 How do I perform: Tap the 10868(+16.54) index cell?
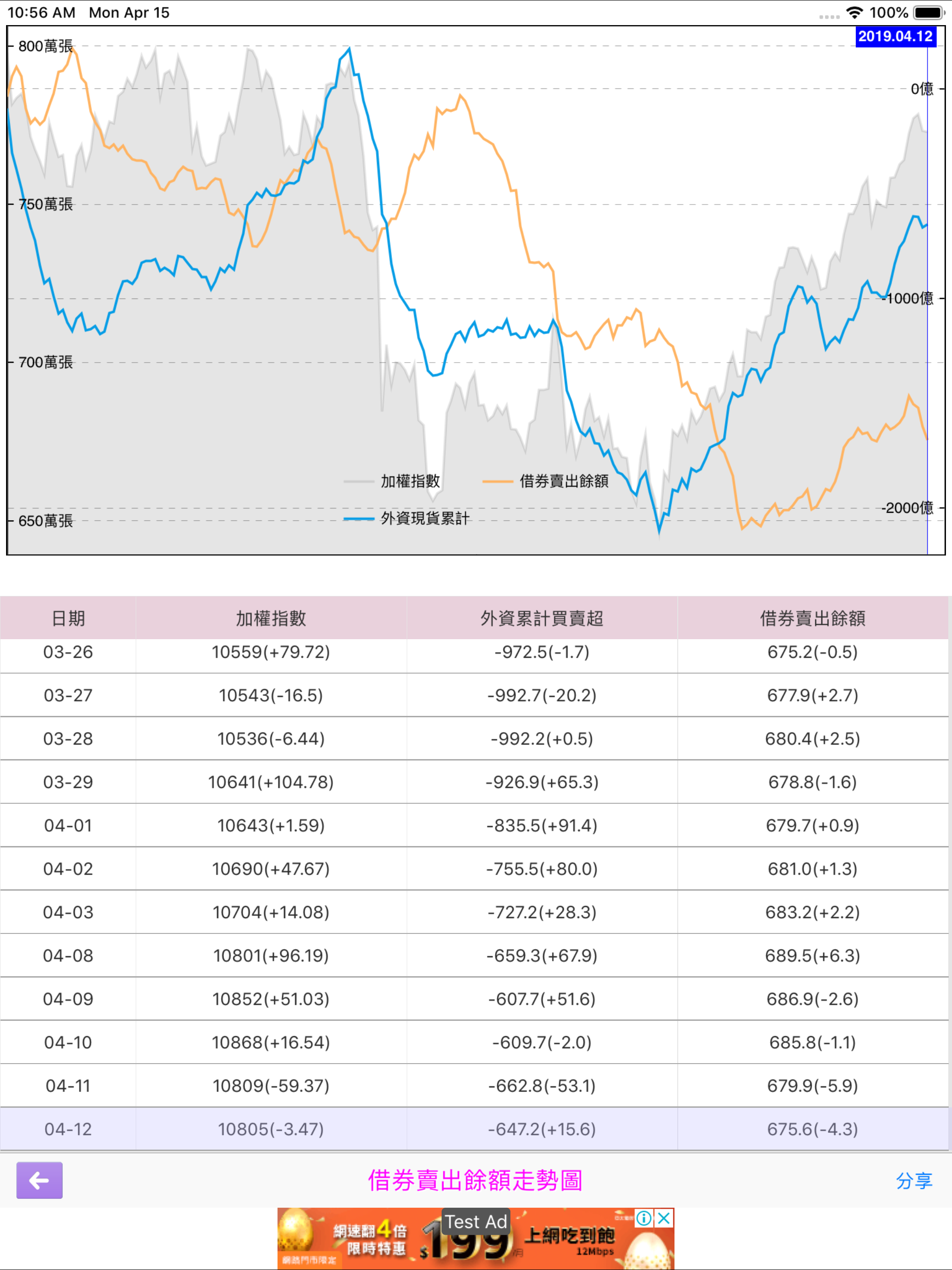[x=271, y=1043]
